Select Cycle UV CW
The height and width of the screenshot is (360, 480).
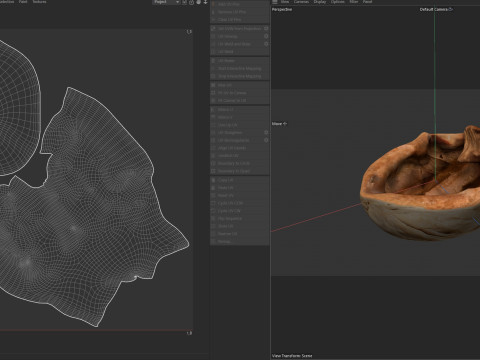(239, 211)
